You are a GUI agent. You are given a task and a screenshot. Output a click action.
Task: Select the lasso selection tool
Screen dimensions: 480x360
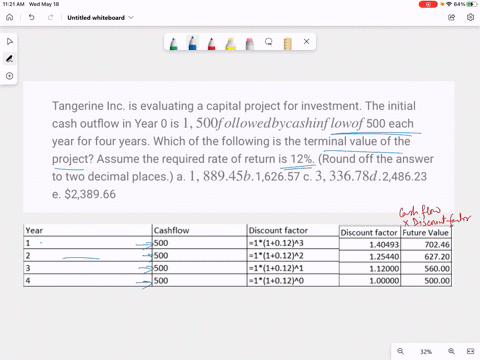tap(268, 42)
